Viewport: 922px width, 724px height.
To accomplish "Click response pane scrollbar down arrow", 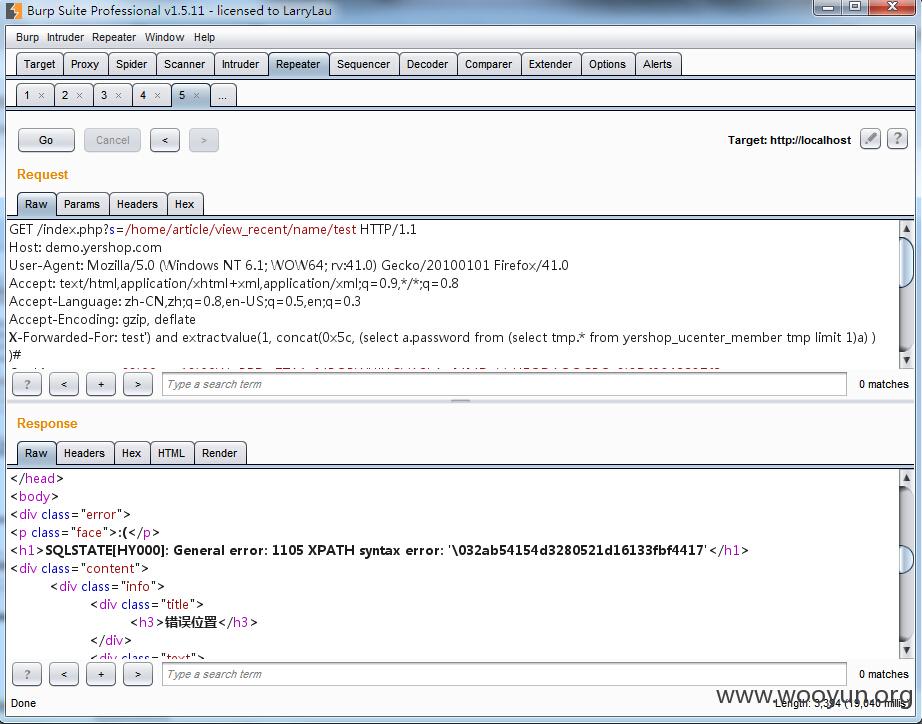I will [x=907, y=649].
